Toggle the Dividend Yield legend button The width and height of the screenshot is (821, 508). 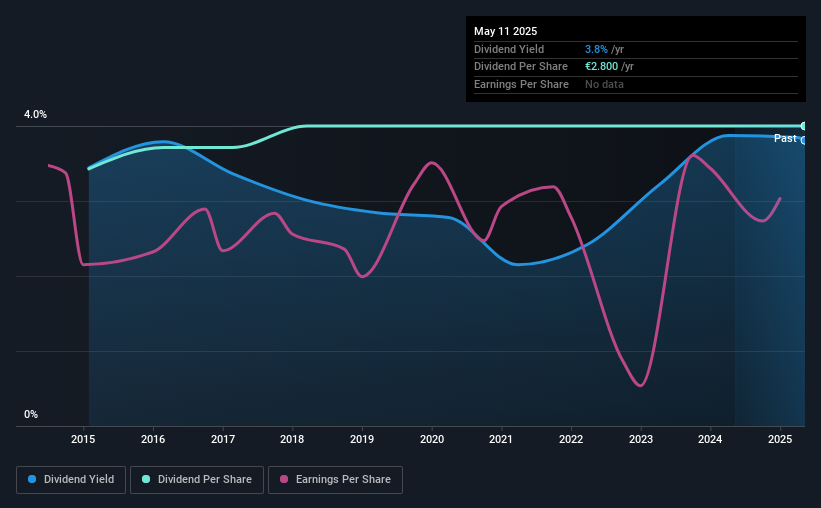point(71,480)
